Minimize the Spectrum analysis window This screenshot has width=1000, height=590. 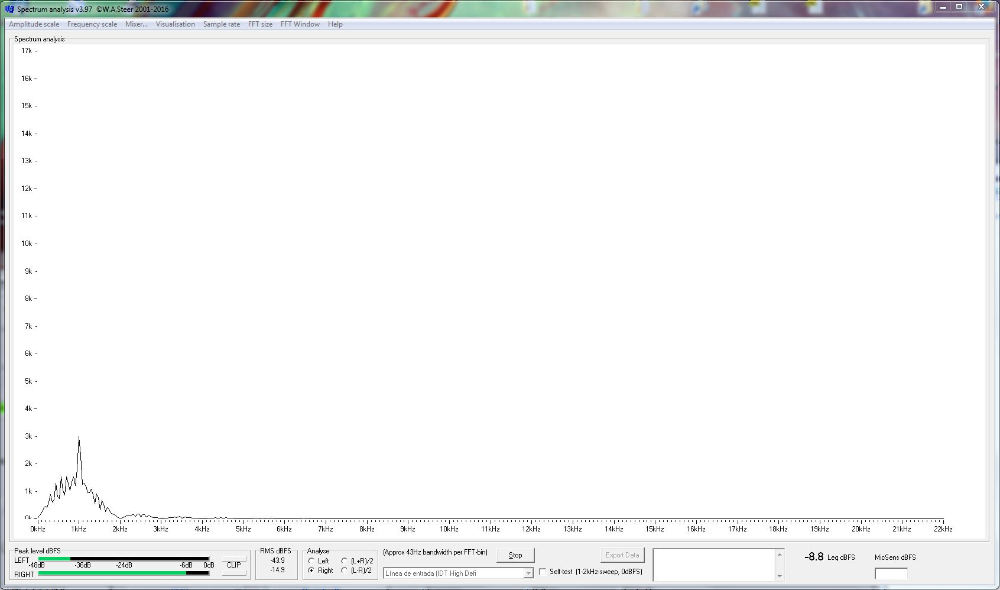click(943, 7)
